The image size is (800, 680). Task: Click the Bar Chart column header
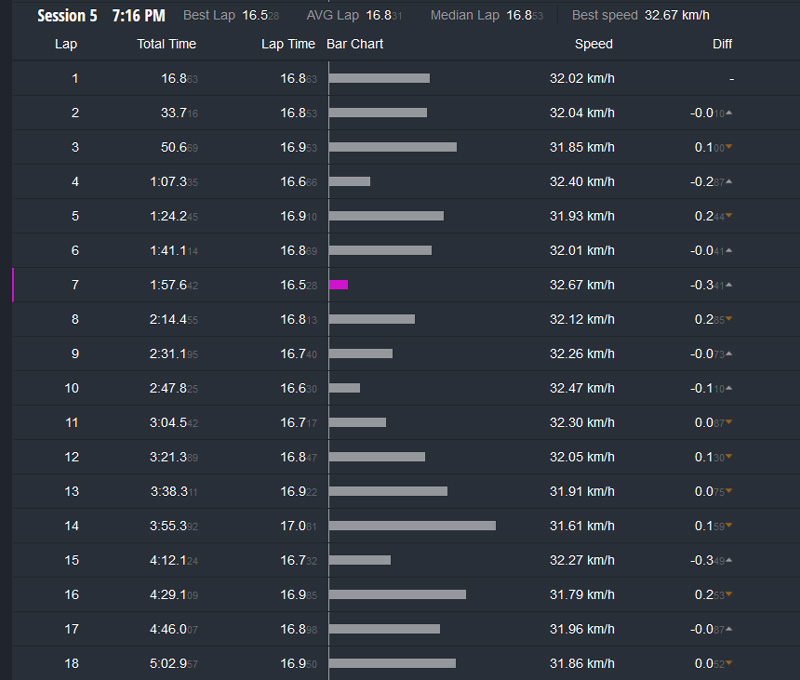[x=355, y=44]
